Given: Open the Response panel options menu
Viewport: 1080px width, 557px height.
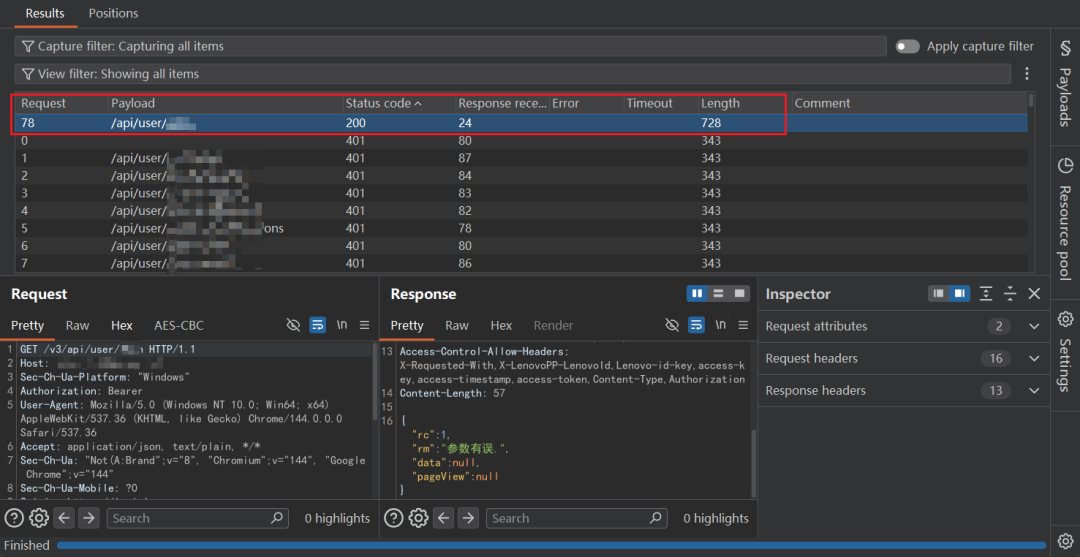Looking at the screenshot, I should (743, 325).
